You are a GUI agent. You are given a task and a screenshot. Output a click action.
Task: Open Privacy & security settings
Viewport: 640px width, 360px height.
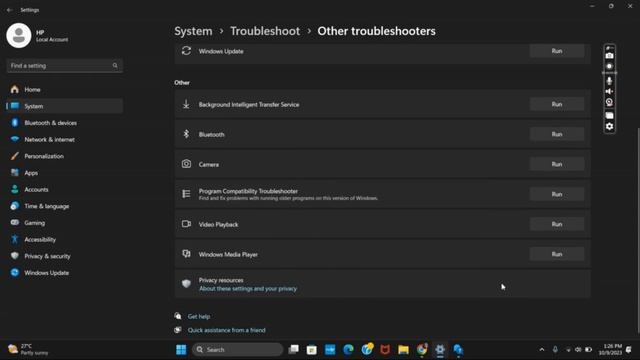[x=64, y=256]
